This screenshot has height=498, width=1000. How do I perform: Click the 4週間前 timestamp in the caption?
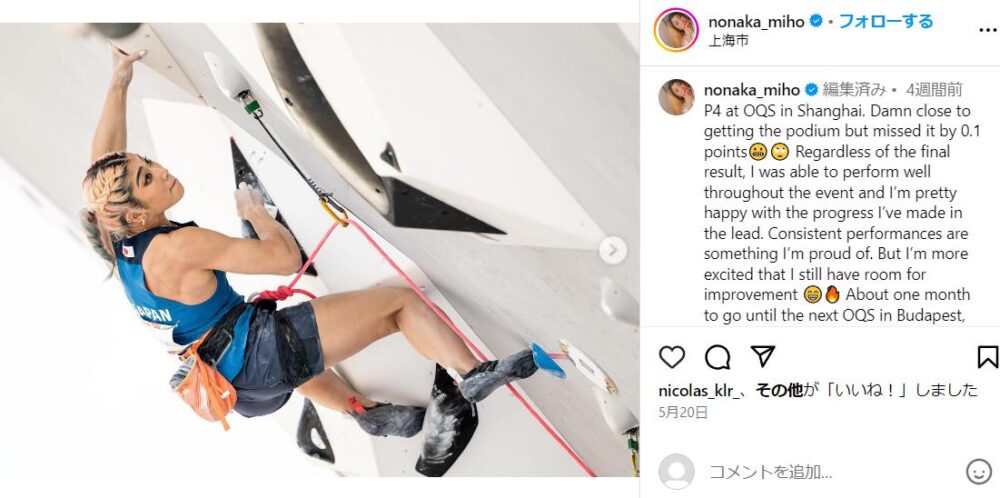pyautogui.click(x=934, y=89)
